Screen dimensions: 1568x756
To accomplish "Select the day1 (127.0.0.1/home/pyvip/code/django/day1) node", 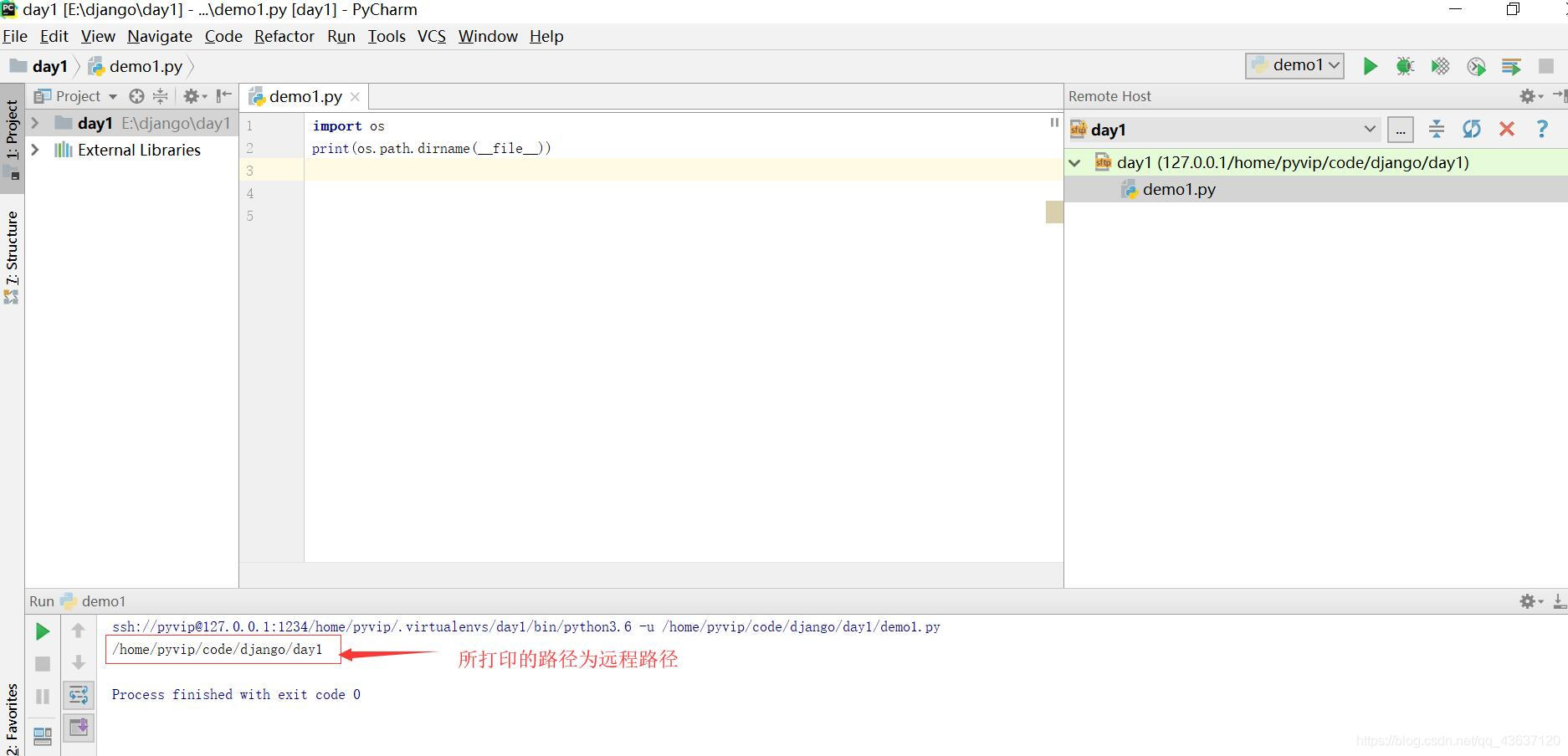I will tap(1316, 162).
